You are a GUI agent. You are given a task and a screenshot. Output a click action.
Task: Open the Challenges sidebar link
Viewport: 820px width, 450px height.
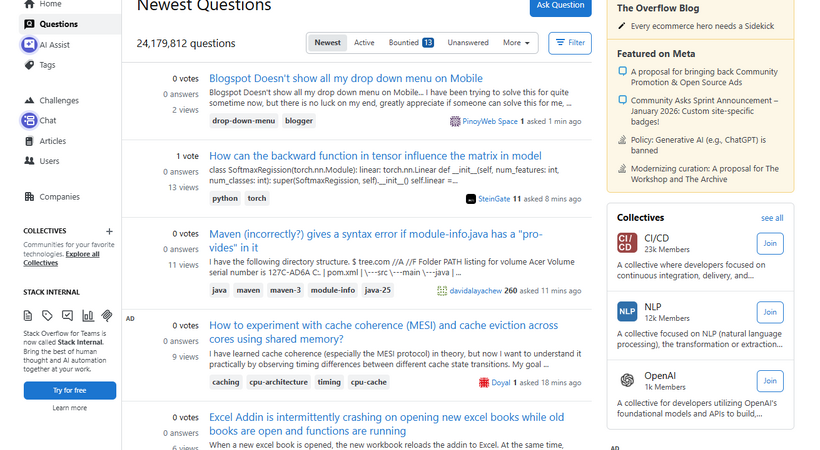(x=59, y=100)
